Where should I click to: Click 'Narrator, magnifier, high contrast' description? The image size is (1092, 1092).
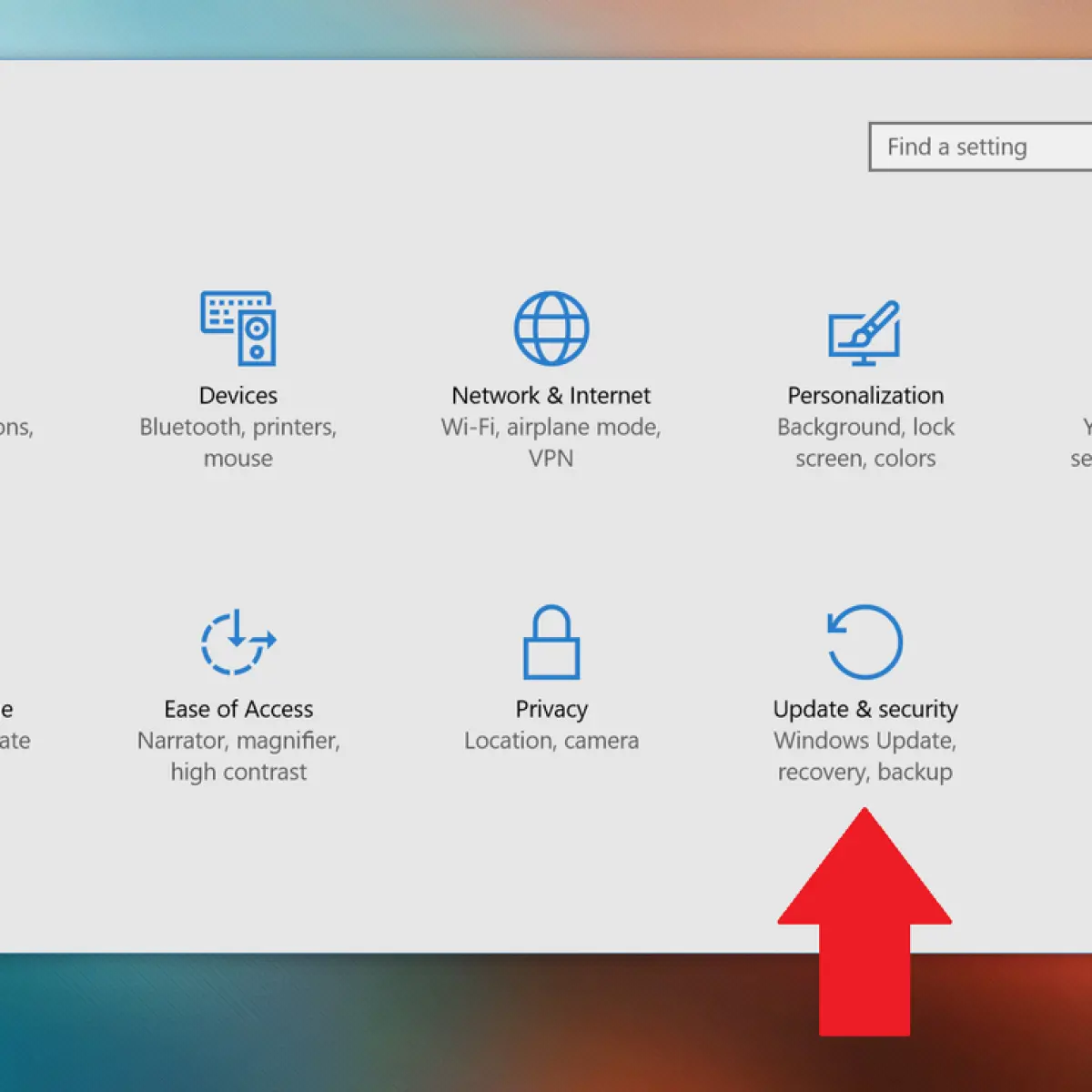(x=238, y=756)
